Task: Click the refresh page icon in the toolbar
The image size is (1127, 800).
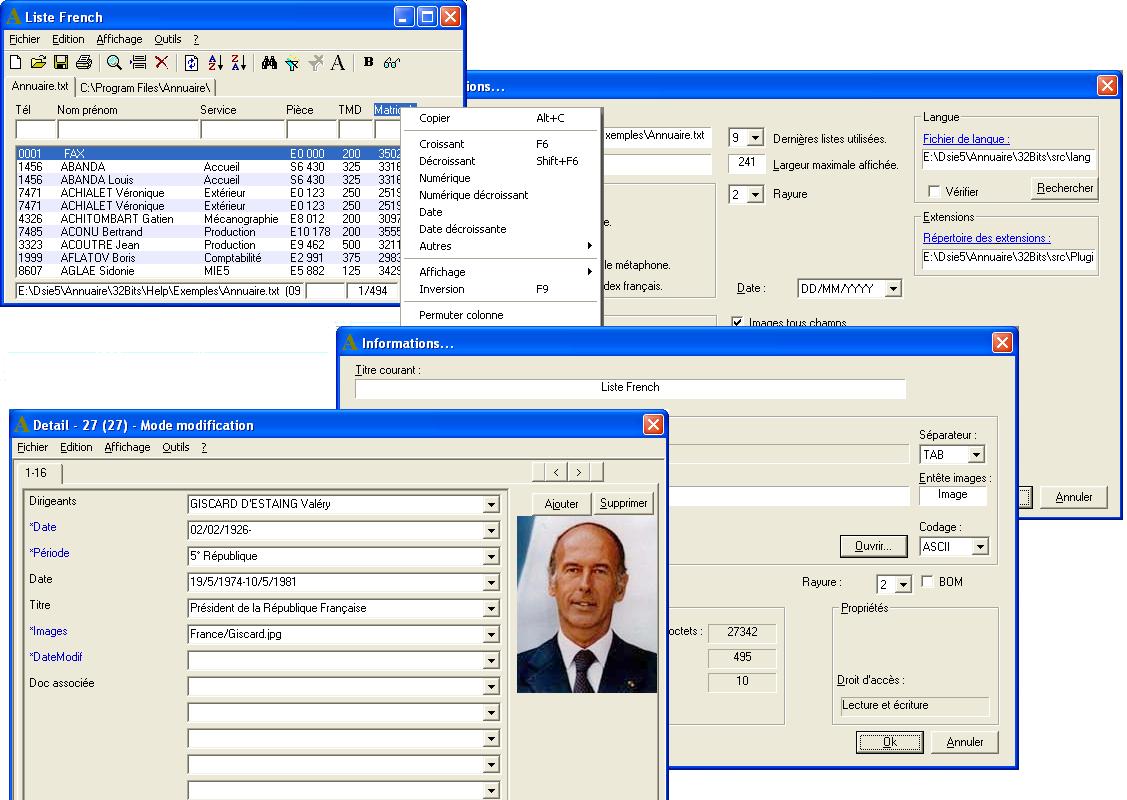Action: pyautogui.click(x=191, y=63)
